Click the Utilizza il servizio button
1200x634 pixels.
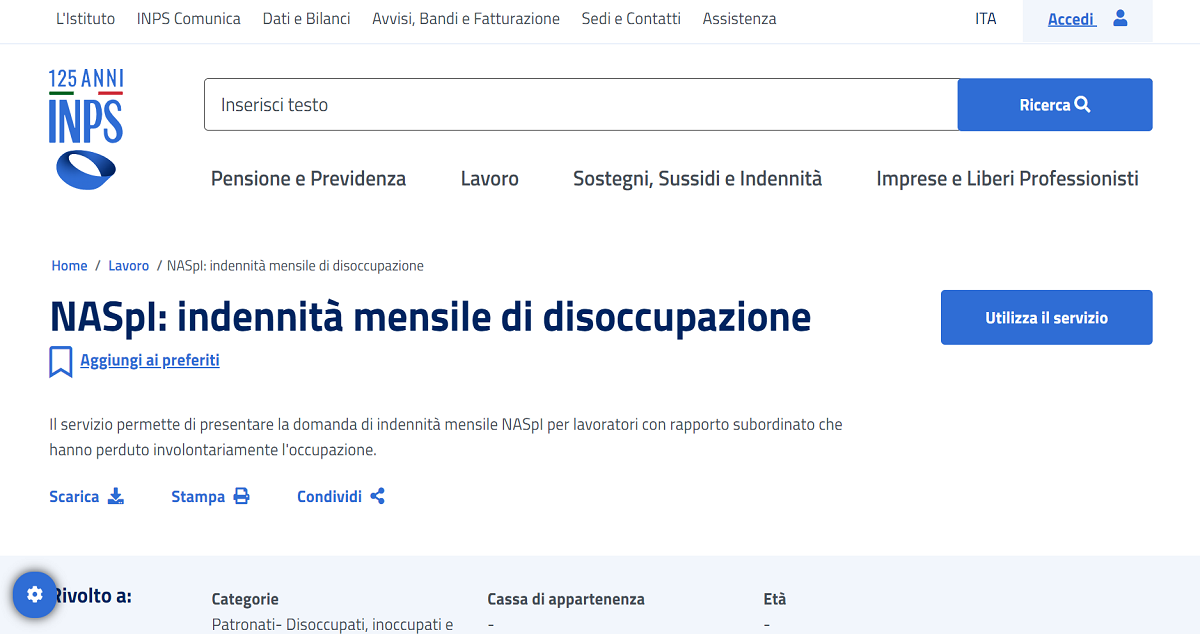point(1047,318)
